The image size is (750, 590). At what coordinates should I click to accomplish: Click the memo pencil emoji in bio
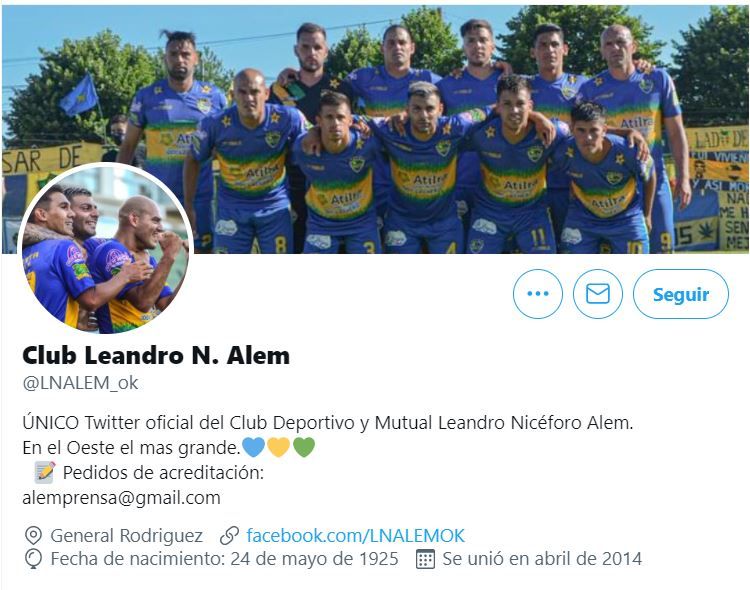(x=45, y=472)
